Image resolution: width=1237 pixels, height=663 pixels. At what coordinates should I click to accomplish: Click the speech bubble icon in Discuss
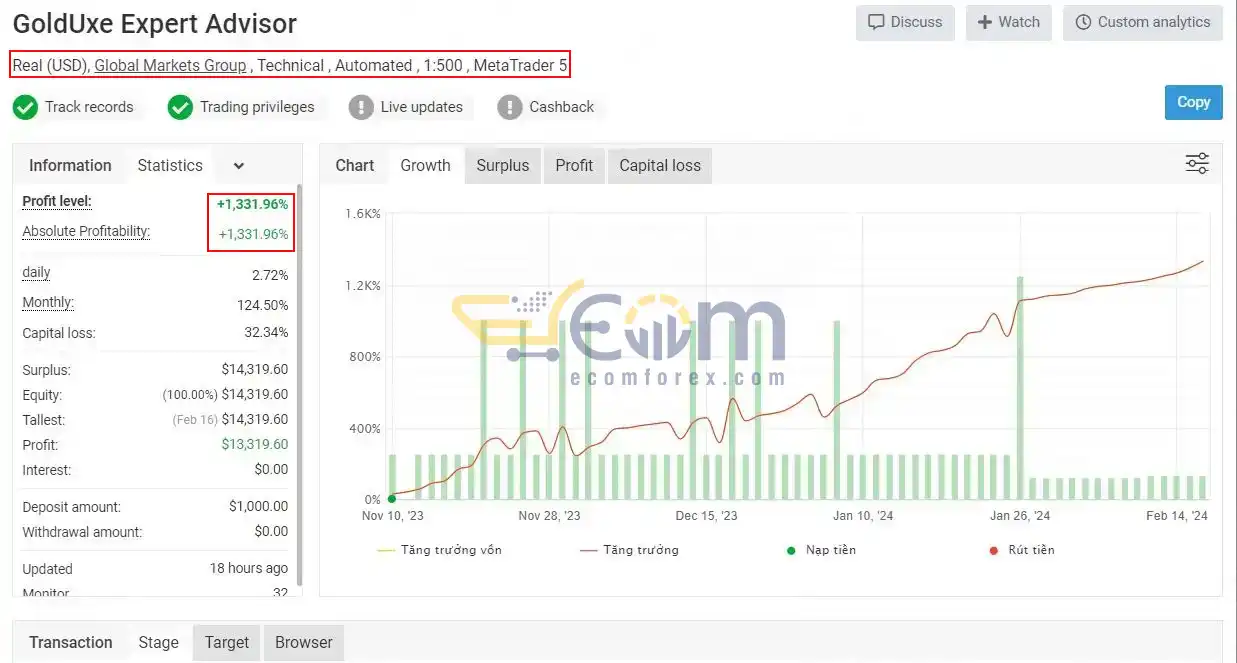(876, 22)
